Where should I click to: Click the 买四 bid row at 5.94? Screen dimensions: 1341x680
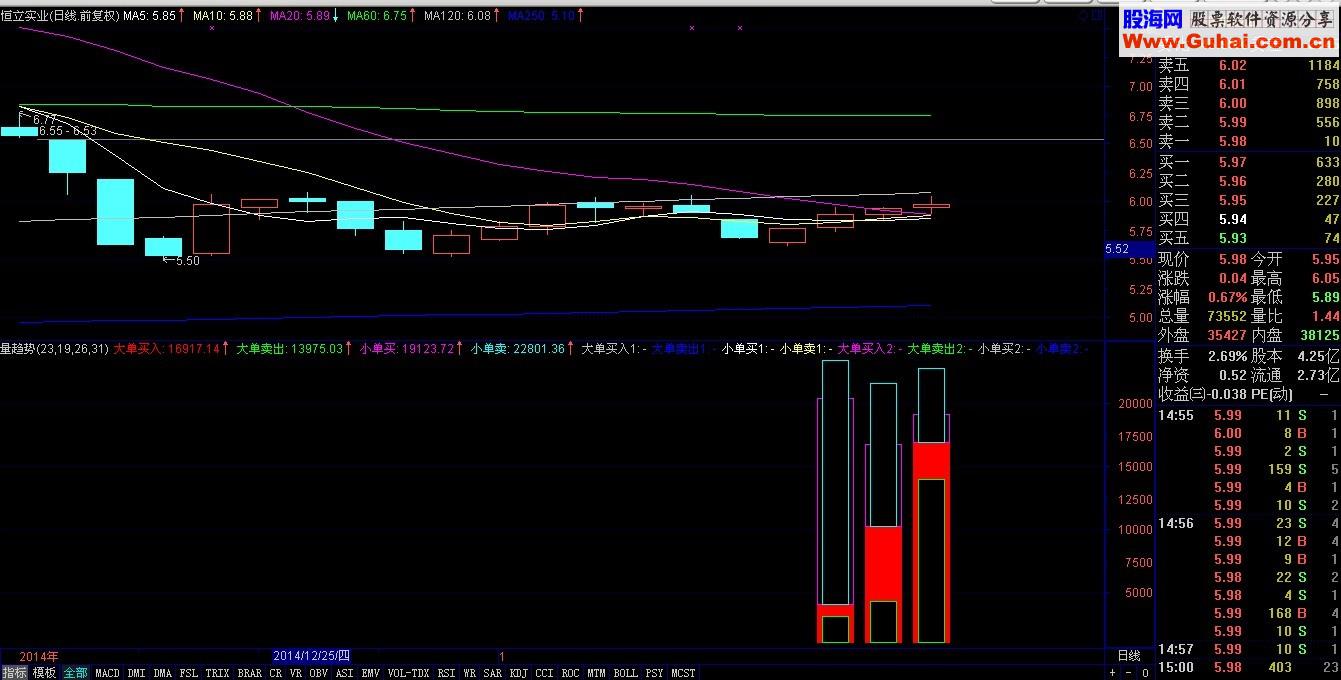point(1248,219)
